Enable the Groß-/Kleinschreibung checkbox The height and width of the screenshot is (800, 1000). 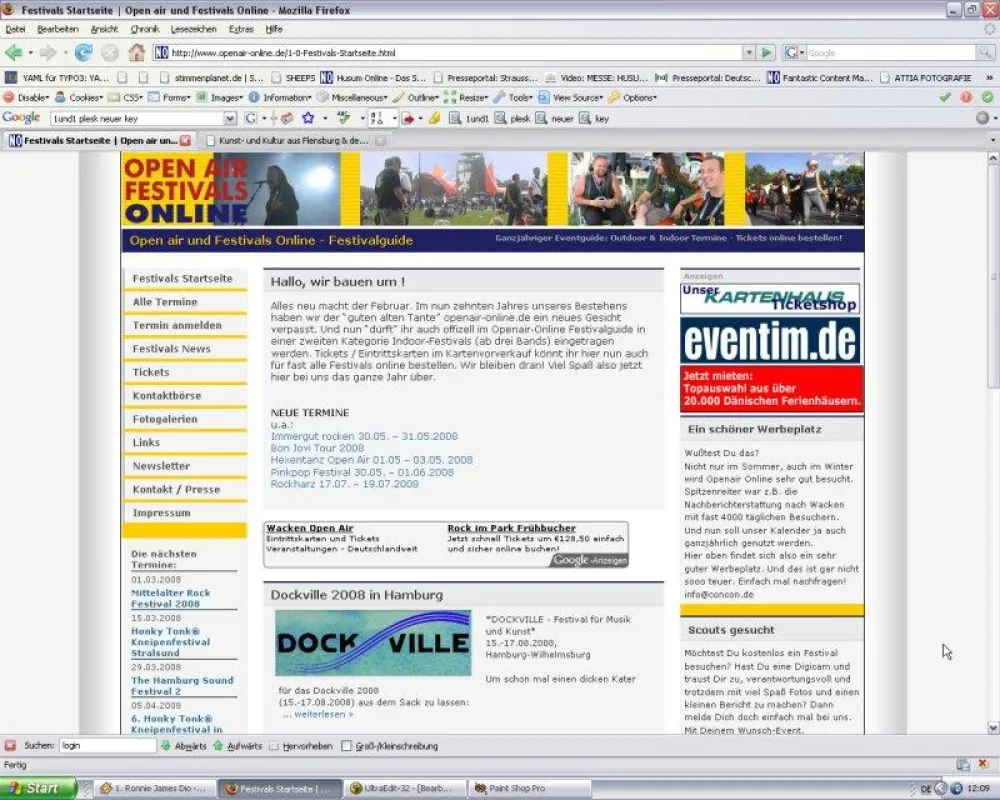[x=346, y=746]
